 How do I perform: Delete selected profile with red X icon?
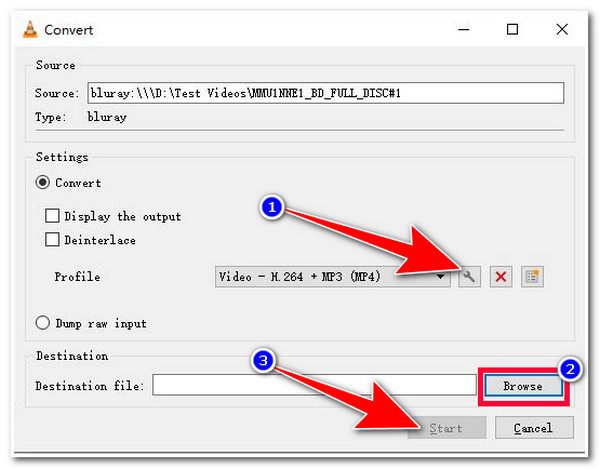[501, 276]
